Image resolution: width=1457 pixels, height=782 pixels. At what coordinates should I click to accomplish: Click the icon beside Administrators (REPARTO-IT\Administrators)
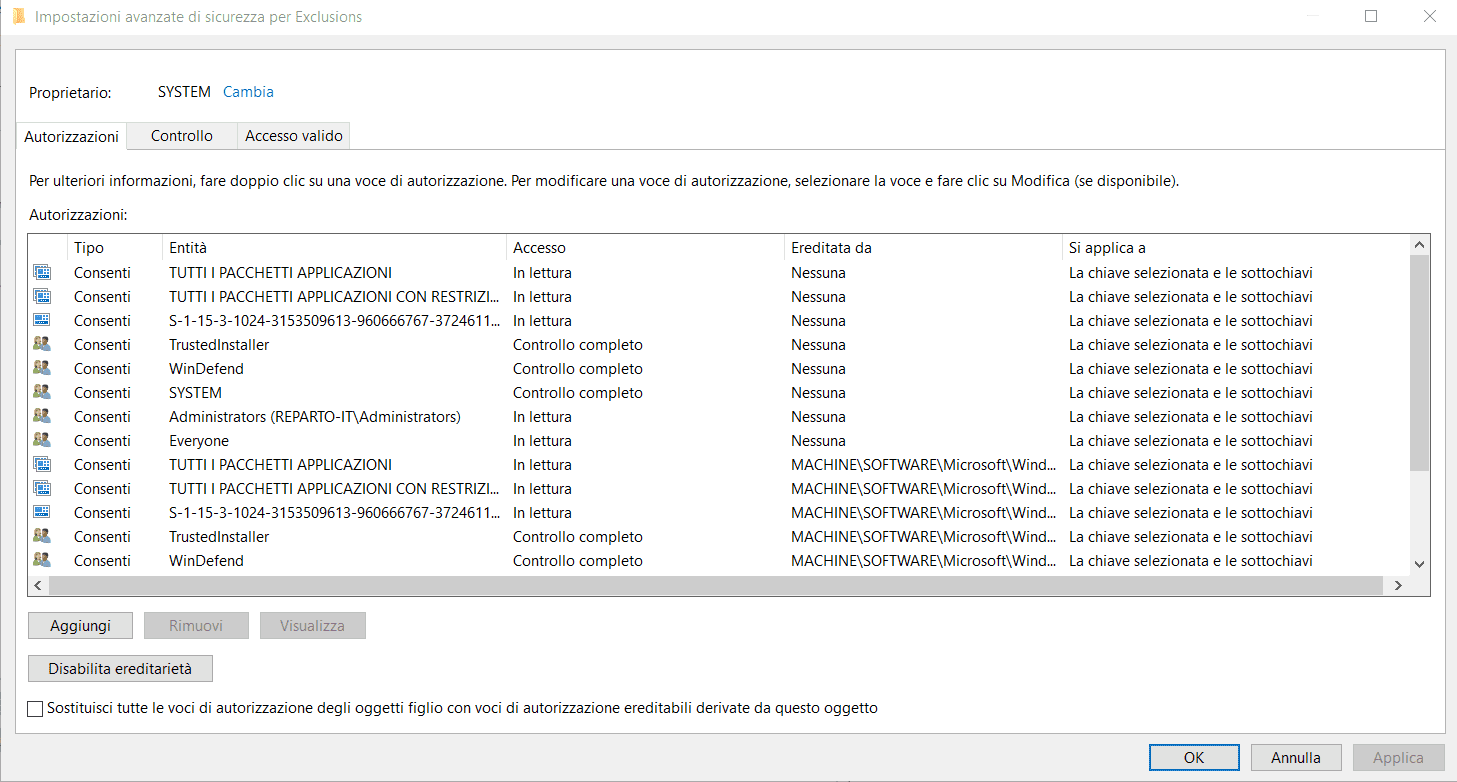coord(41,416)
